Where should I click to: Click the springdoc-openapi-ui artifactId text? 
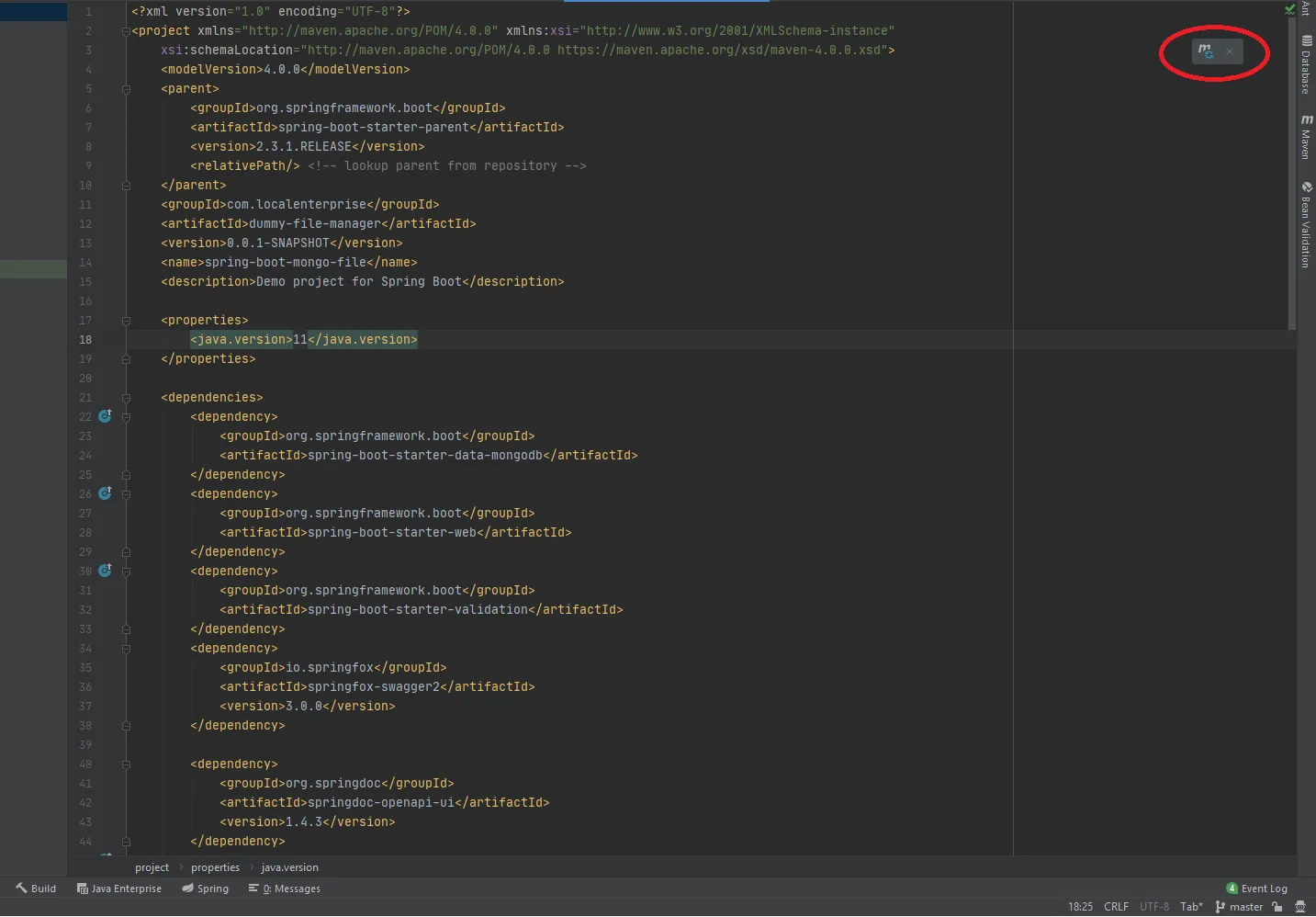click(x=381, y=803)
